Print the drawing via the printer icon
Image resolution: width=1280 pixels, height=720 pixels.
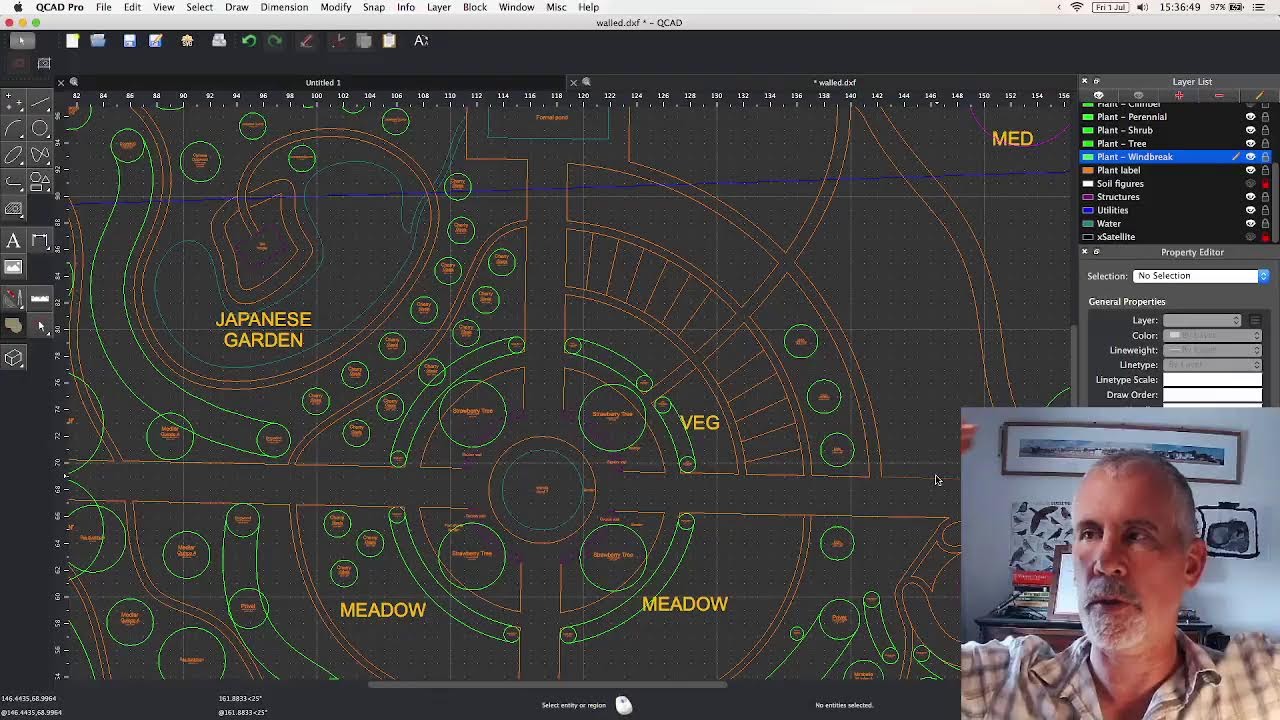219,41
